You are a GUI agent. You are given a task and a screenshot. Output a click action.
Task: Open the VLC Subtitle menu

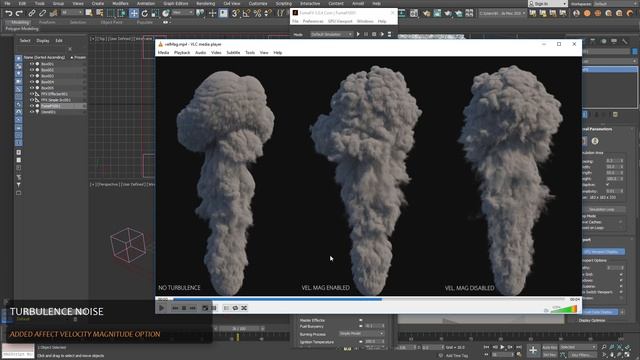click(x=233, y=53)
